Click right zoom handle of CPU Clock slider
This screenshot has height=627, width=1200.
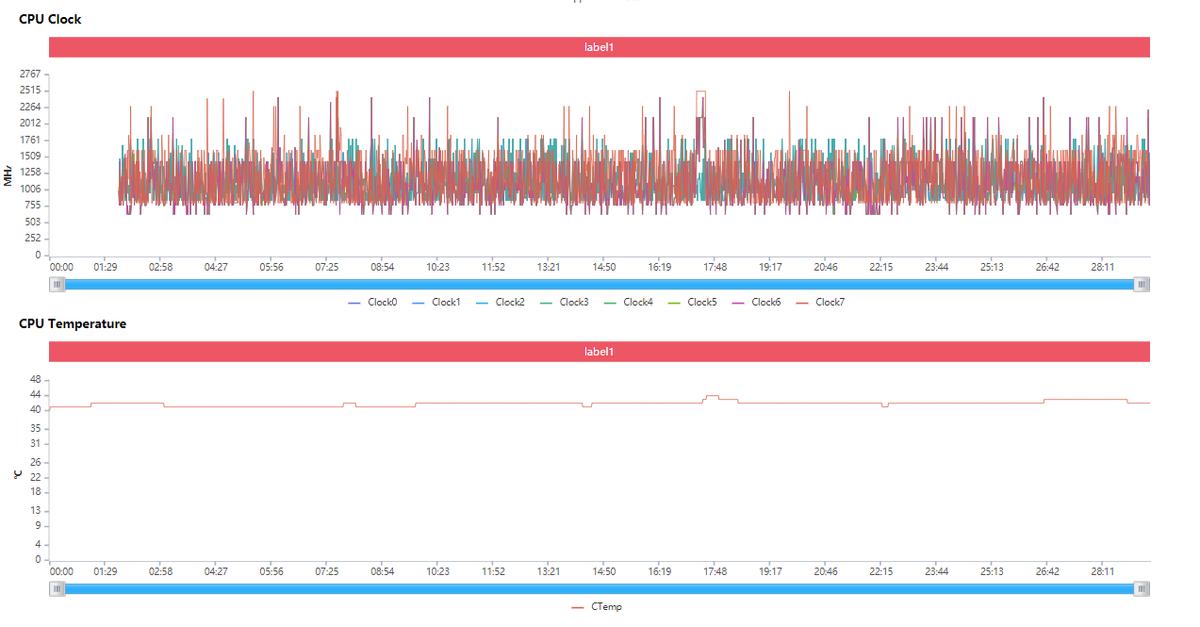coord(1142,284)
